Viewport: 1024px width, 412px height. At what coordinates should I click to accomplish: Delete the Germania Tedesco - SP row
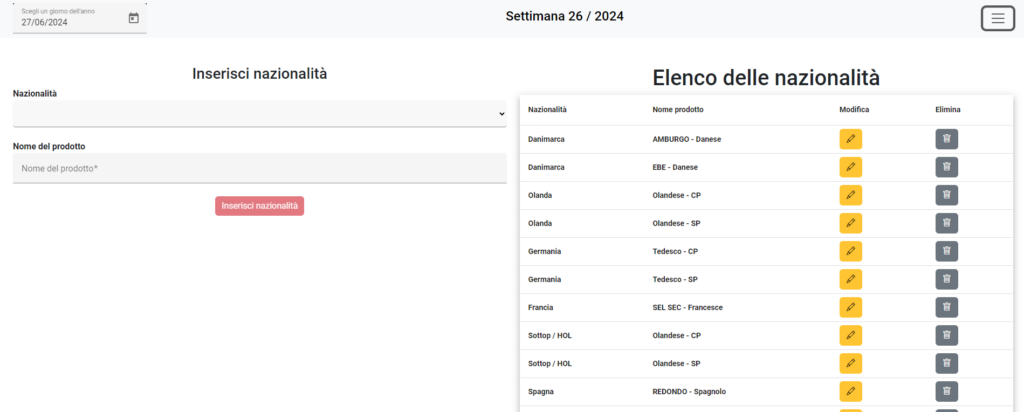tap(946, 279)
